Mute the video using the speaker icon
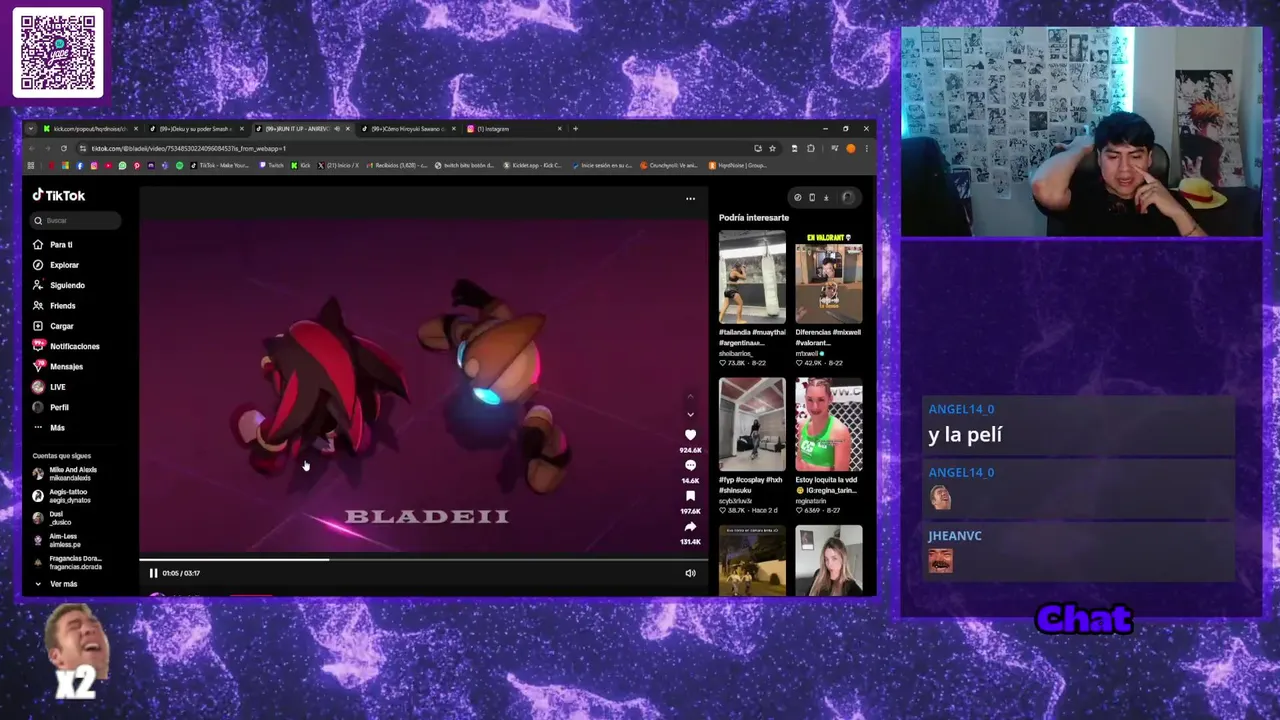 click(690, 573)
